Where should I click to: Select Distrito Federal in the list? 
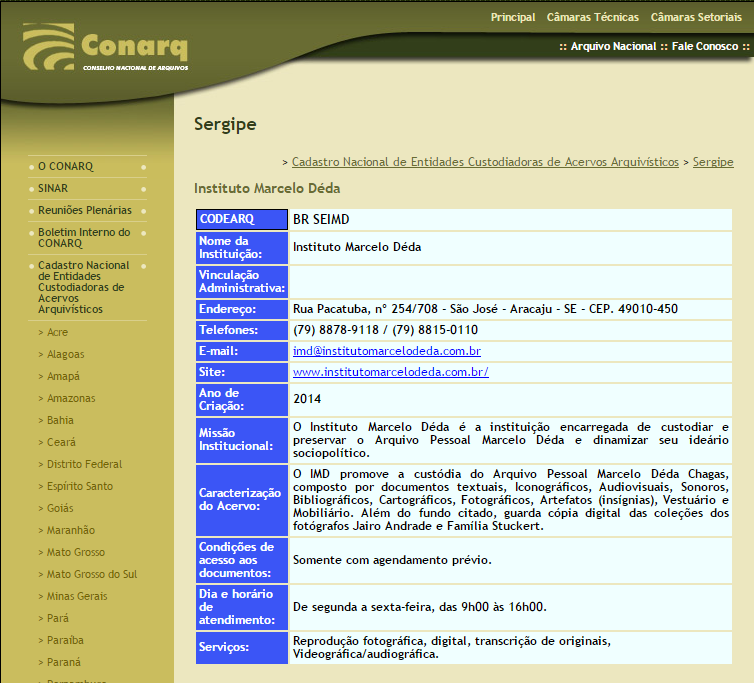84,464
